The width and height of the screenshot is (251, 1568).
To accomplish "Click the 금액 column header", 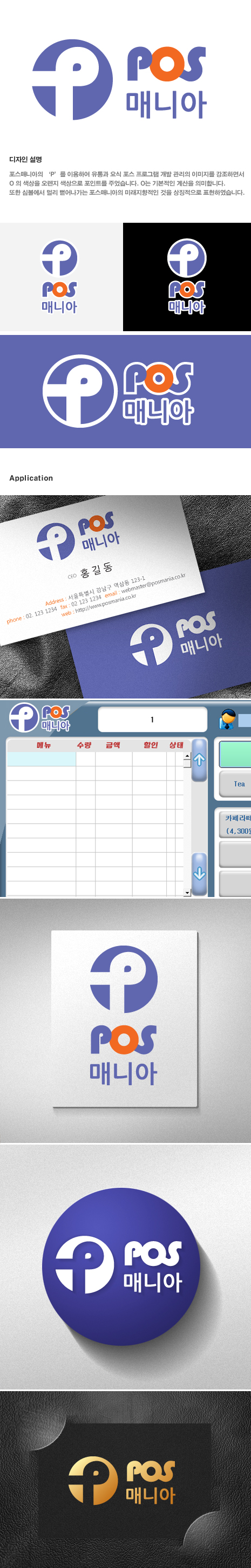I will (x=113, y=745).
